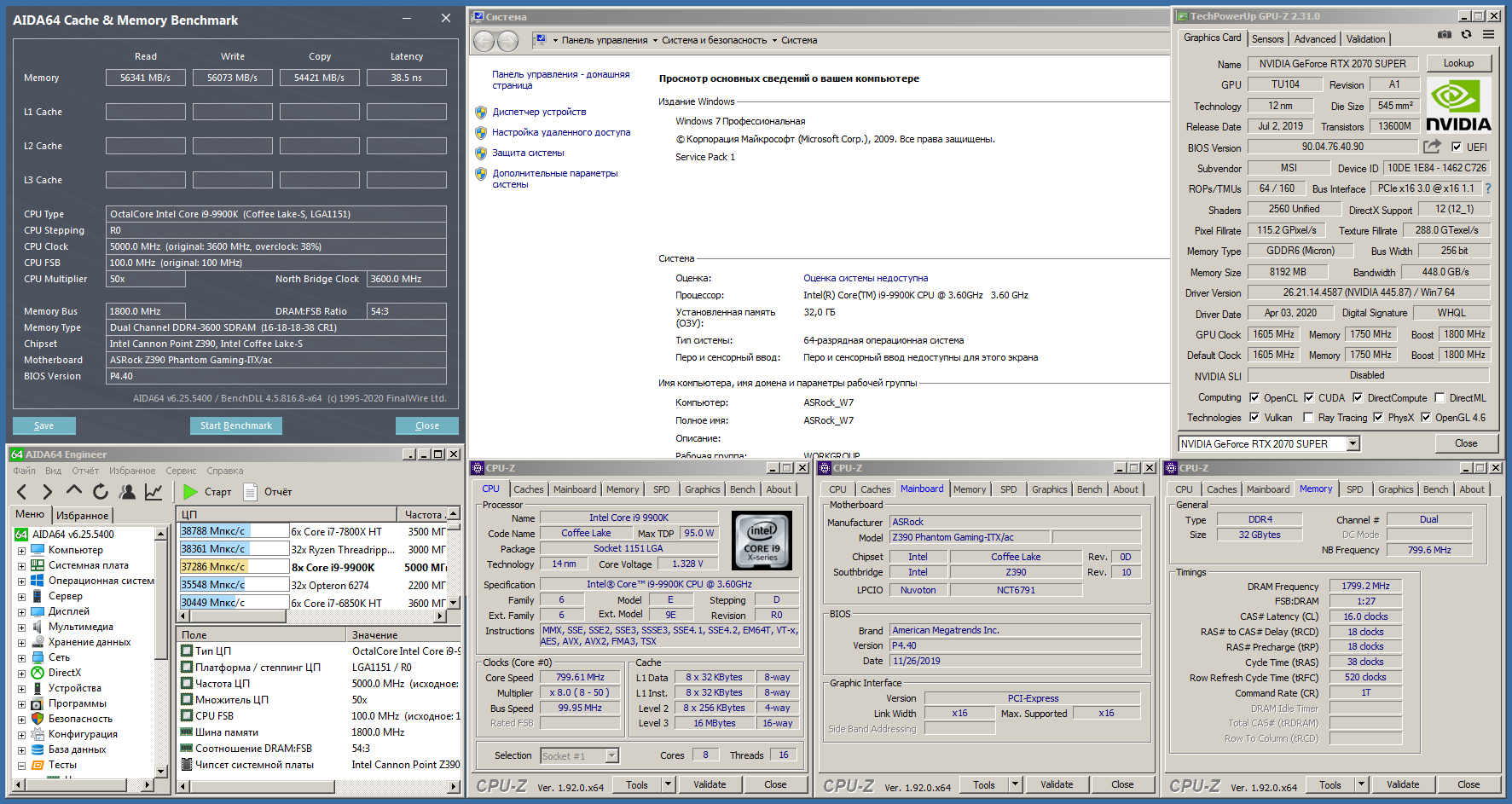The width and height of the screenshot is (1512, 804).
Task: Click the green Старт play icon
Action: pyautogui.click(x=190, y=492)
